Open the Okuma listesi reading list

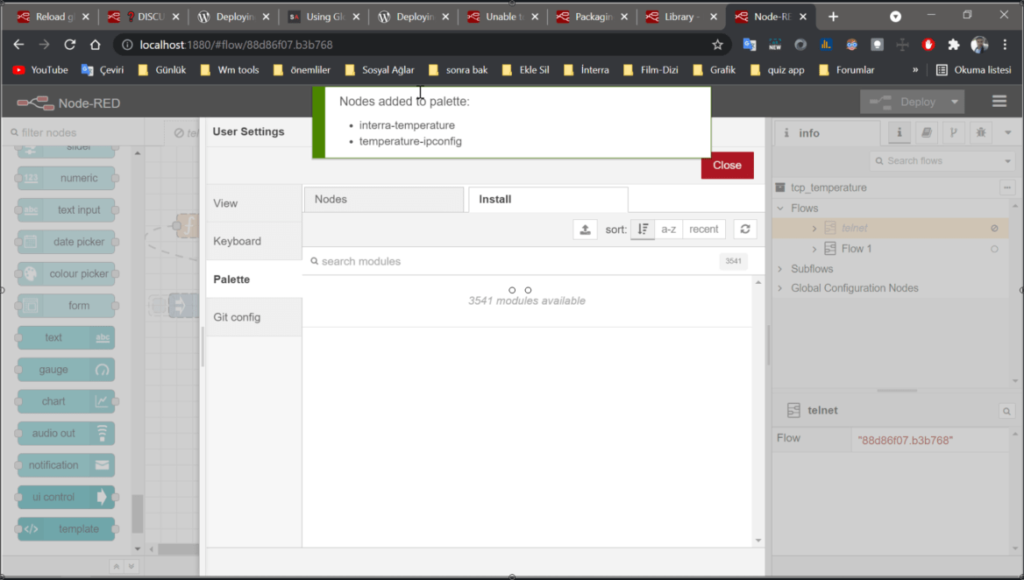(x=973, y=70)
